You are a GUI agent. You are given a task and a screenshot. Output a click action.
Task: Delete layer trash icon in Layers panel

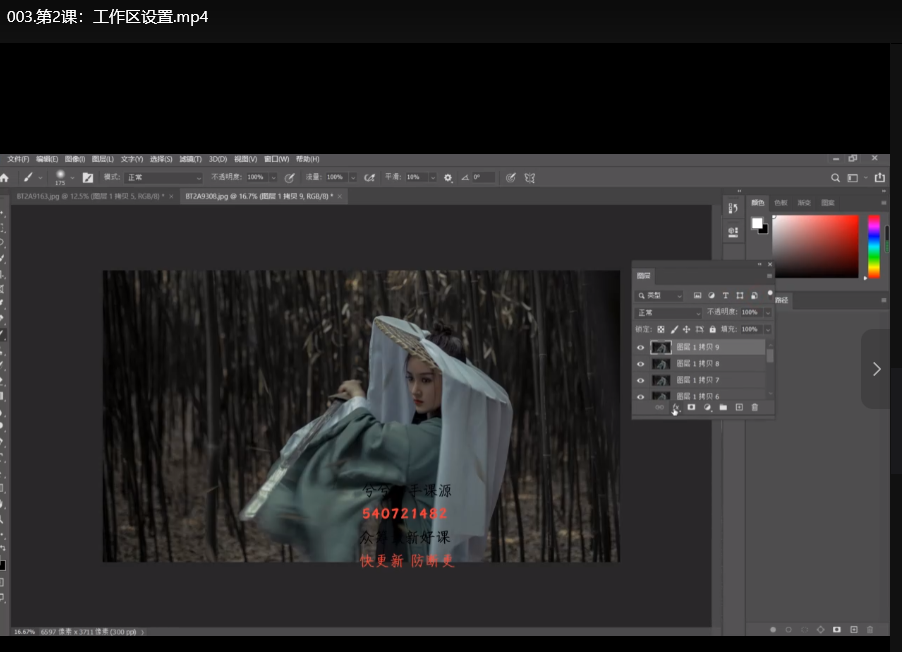755,407
